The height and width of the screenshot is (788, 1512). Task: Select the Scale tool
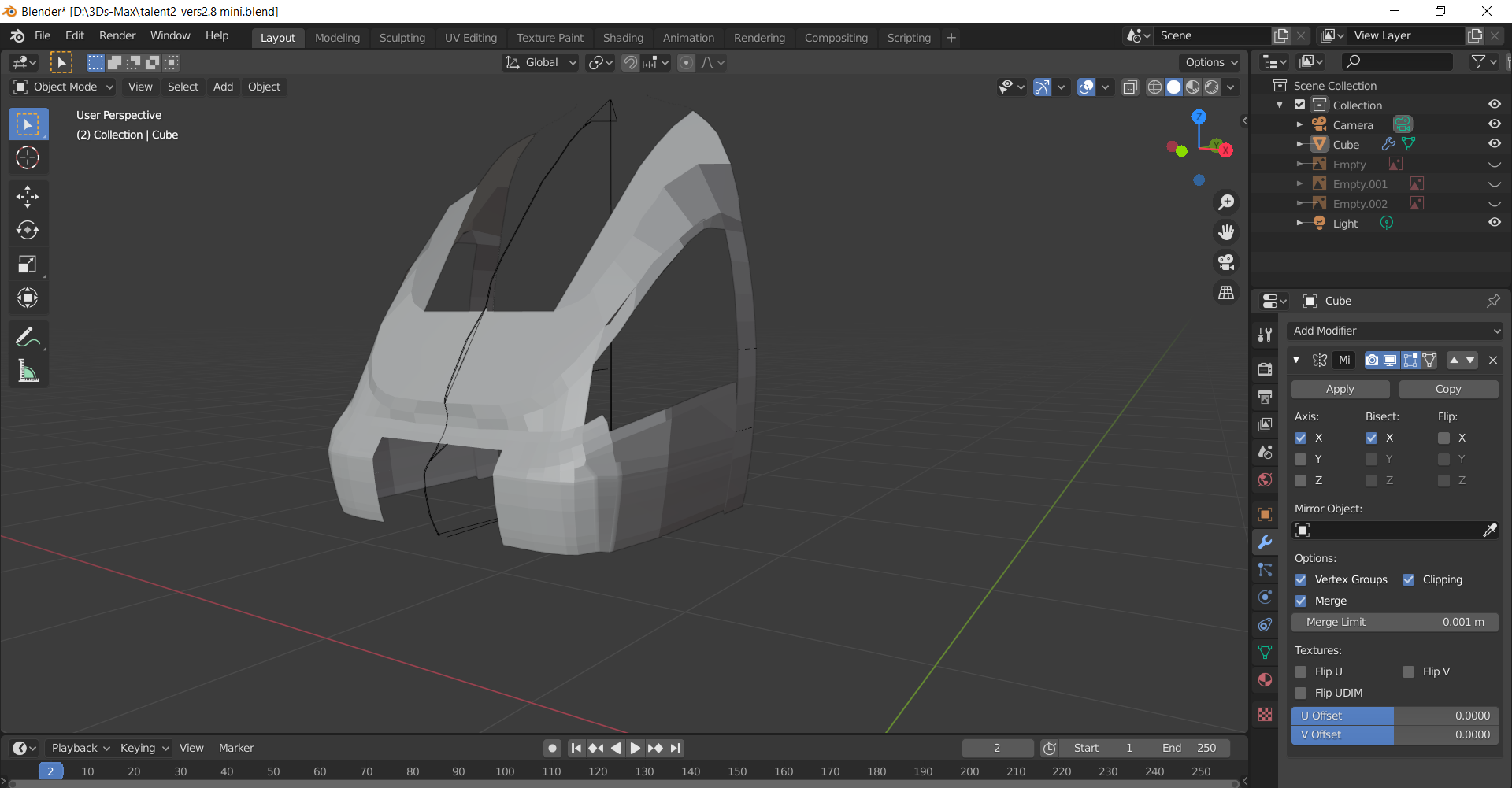28,265
